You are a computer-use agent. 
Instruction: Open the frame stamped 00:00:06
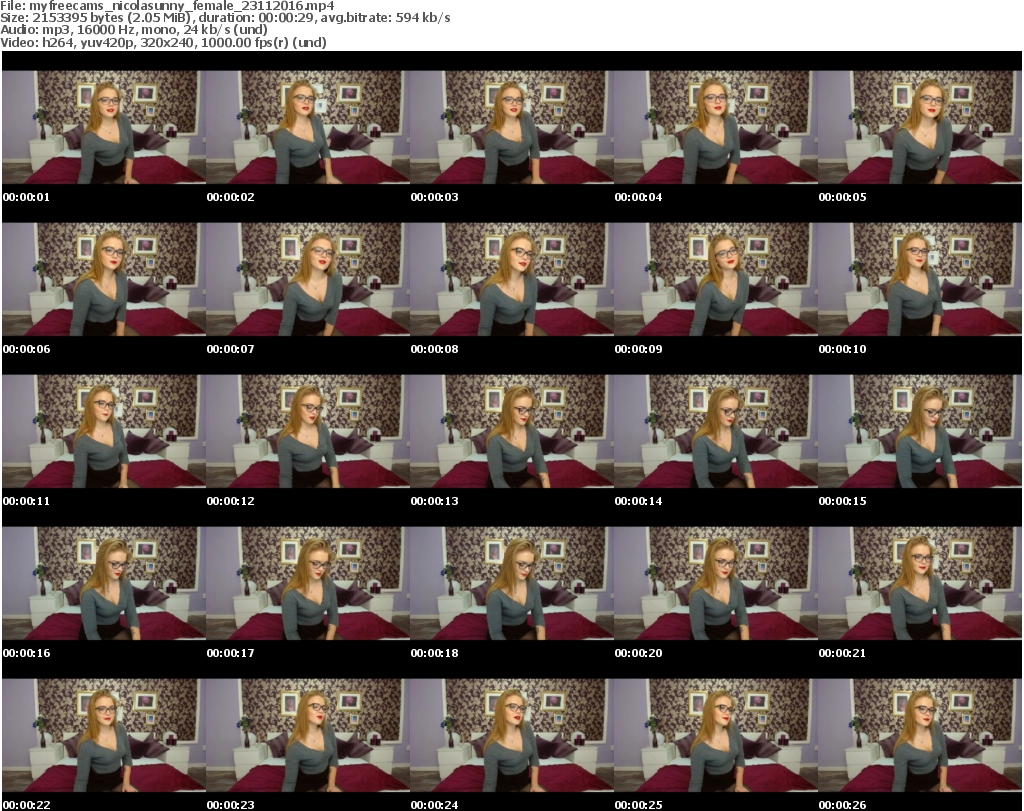click(x=104, y=279)
